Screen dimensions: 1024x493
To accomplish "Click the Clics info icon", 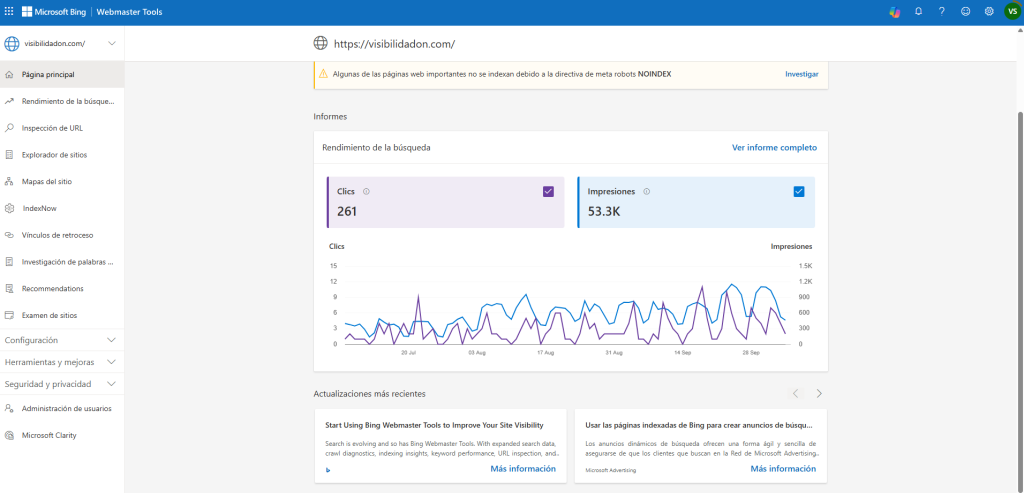I will point(366,191).
